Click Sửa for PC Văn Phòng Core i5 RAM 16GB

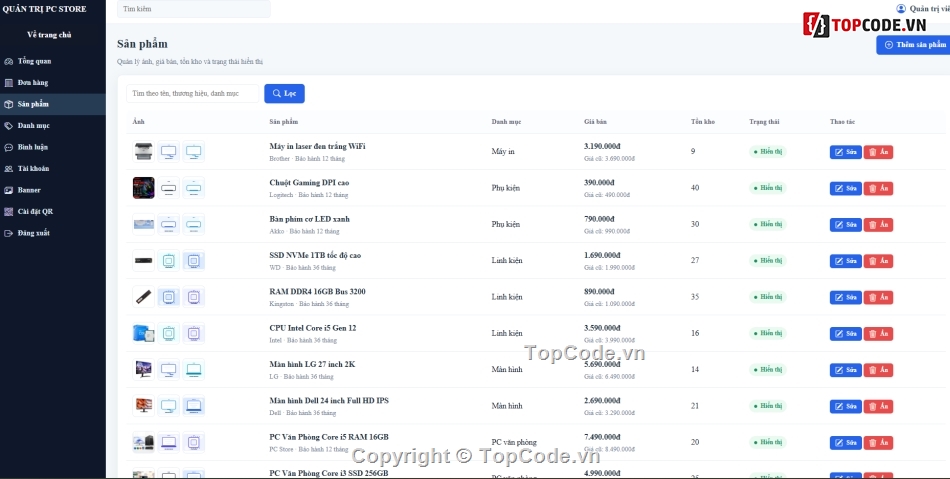coord(846,443)
